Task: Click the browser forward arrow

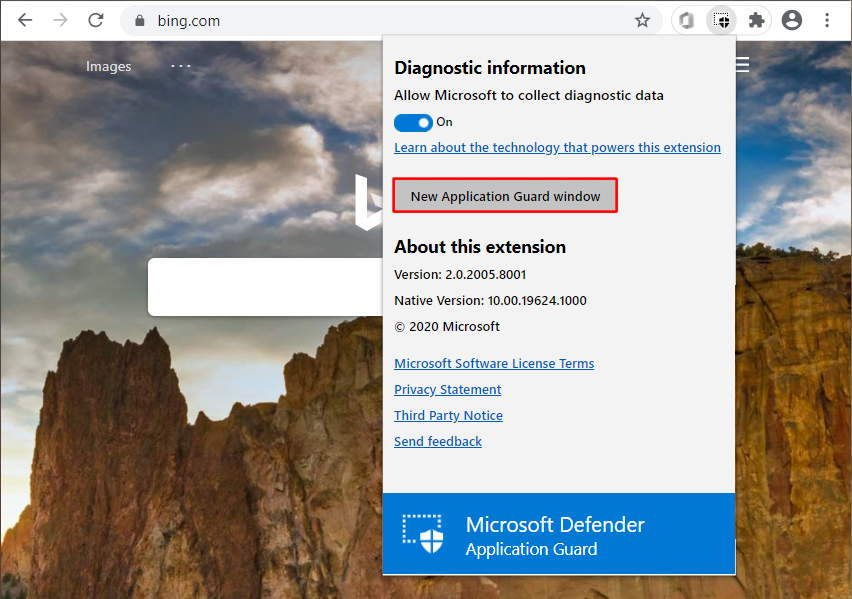Action: (60, 20)
